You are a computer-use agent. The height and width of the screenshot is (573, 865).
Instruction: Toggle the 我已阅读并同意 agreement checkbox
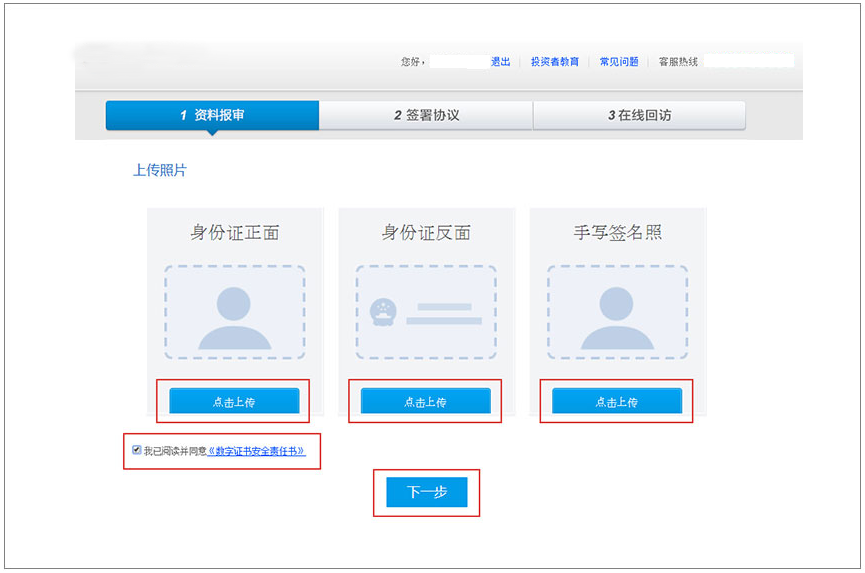click(136, 450)
